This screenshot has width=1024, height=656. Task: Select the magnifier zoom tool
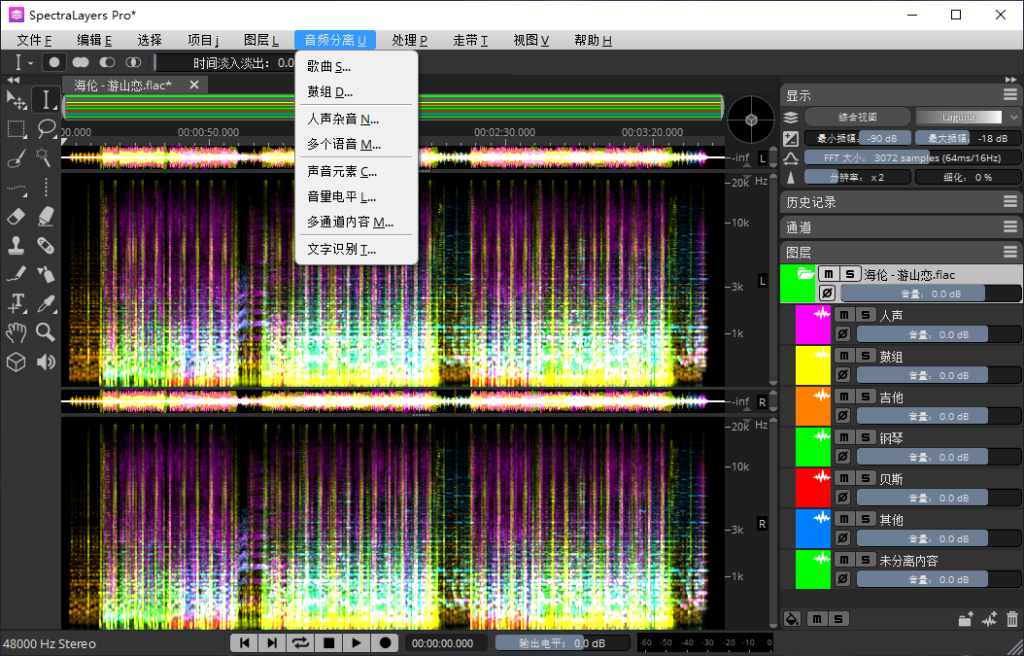(x=46, y=332)
